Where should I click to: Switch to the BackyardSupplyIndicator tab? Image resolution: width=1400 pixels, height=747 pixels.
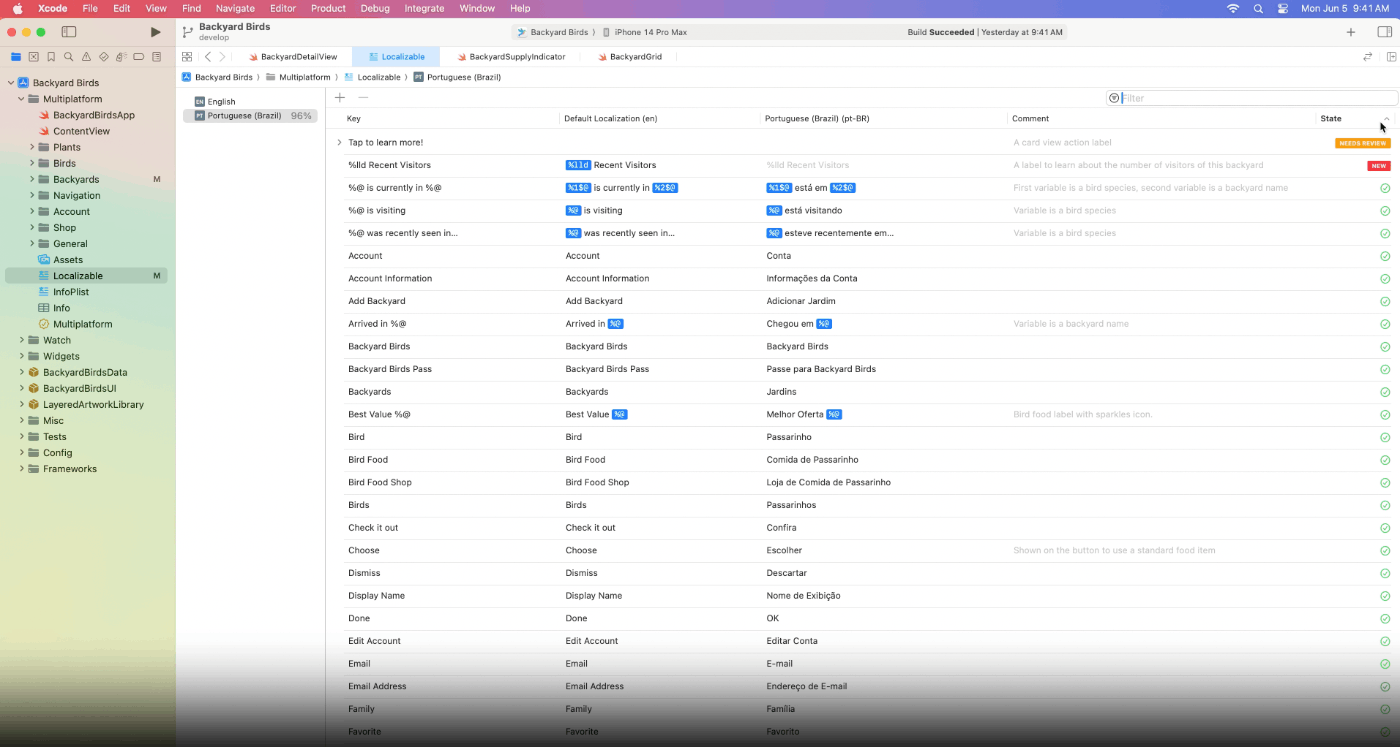[x=510, y=57]
